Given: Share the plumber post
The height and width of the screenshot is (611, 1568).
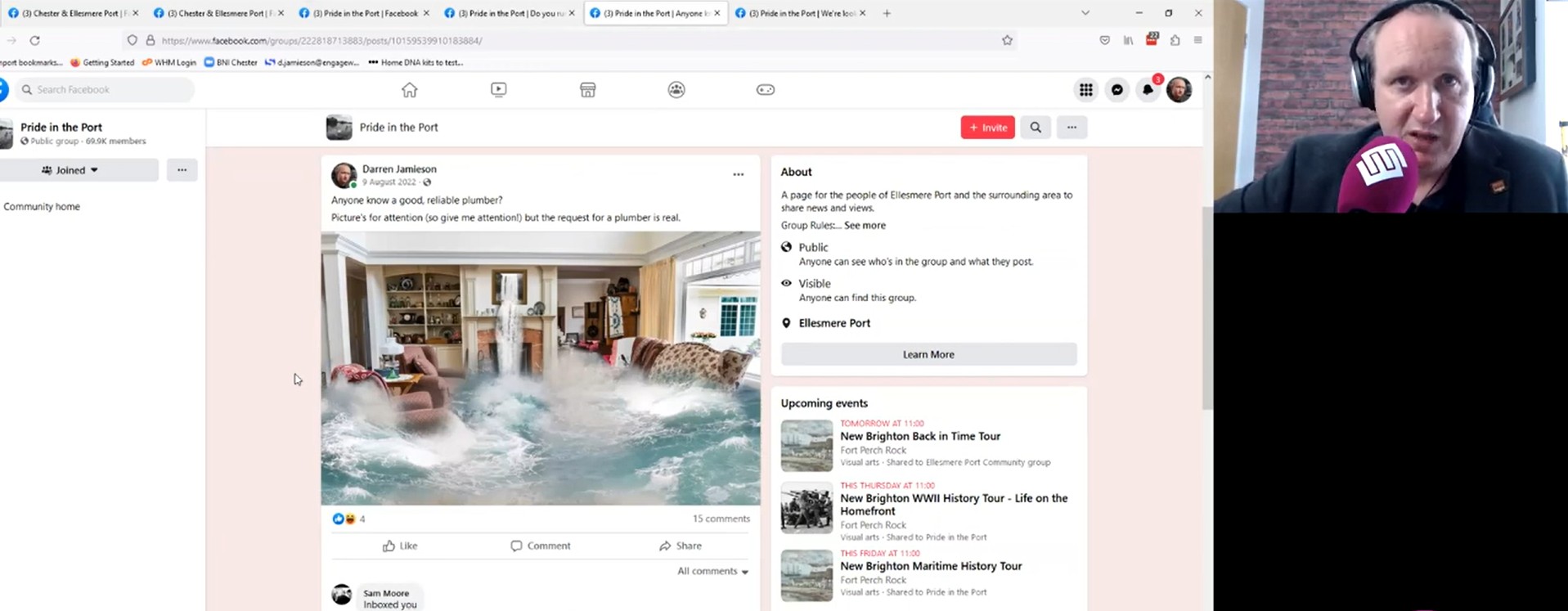Looking at the screenshot, I should click(681, 546).
